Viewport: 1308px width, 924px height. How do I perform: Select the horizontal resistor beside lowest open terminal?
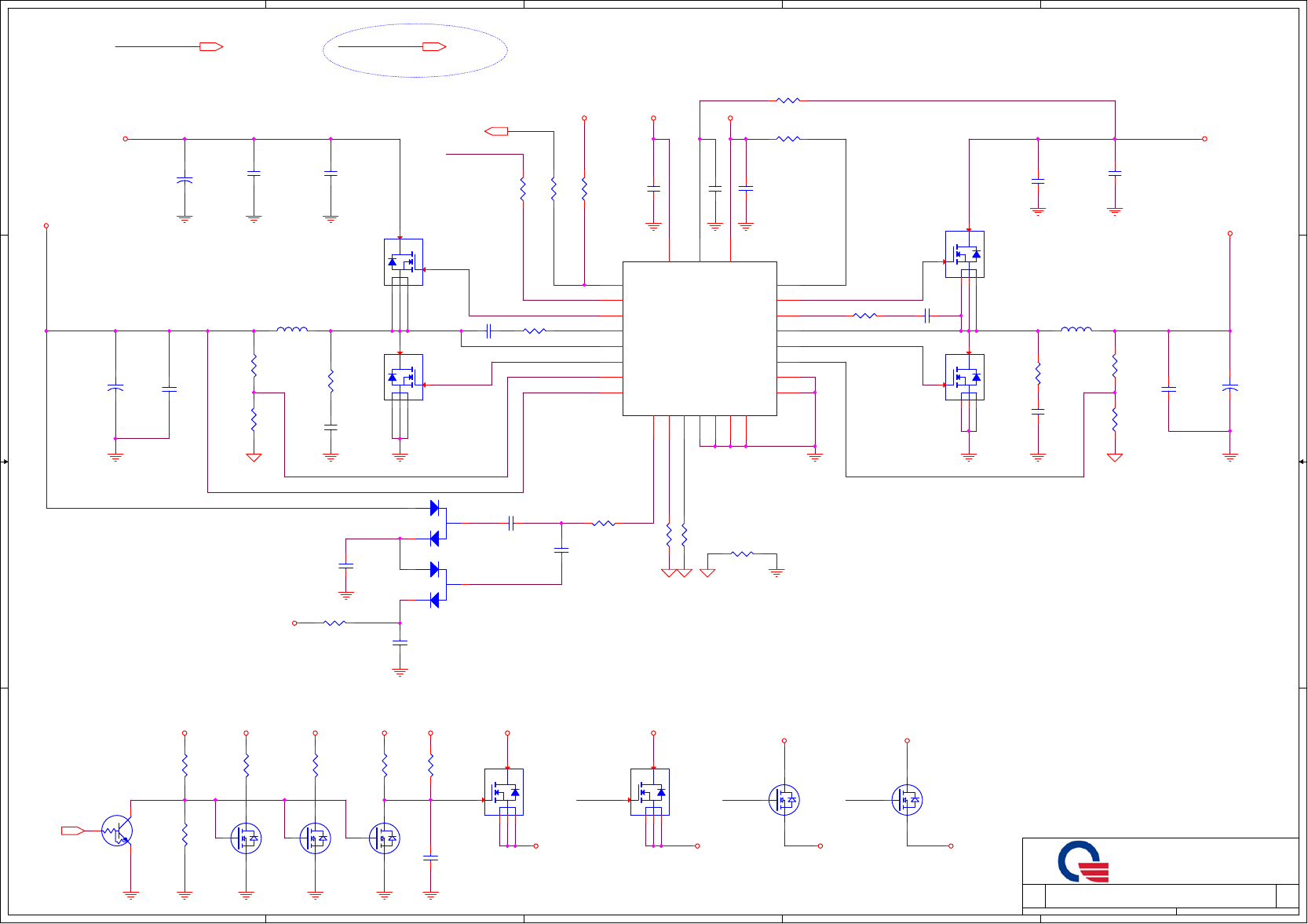[x=334, y=623]
